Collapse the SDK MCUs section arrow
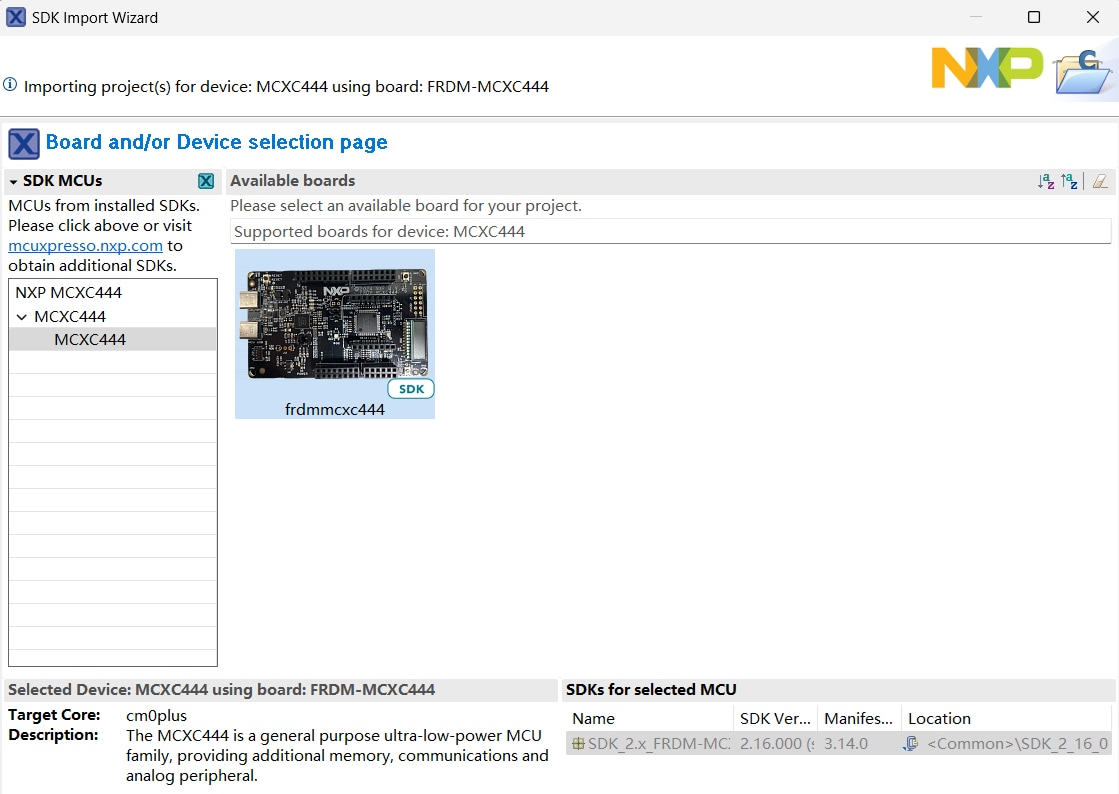This screenshot has height=794, width=1119. point(14,182)
